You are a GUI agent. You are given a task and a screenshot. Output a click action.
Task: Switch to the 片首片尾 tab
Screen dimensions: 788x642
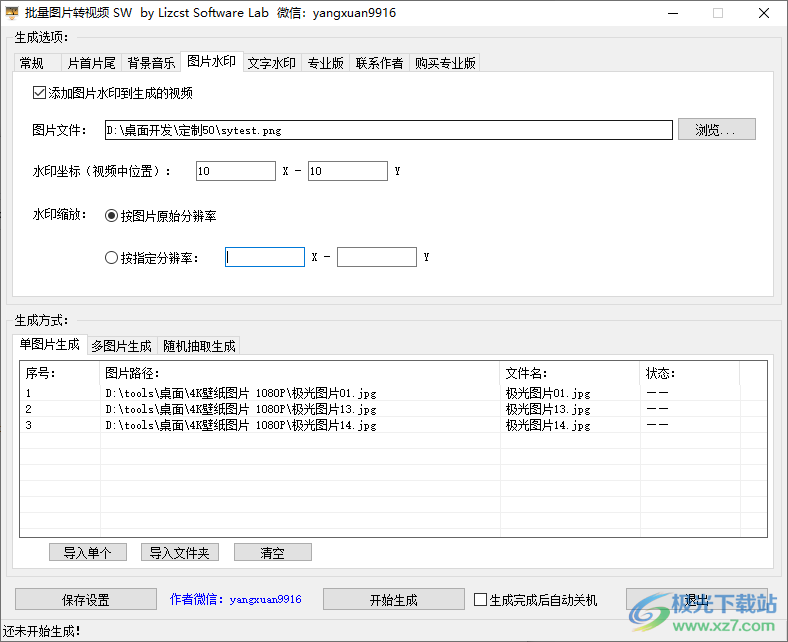pos(91,63)
